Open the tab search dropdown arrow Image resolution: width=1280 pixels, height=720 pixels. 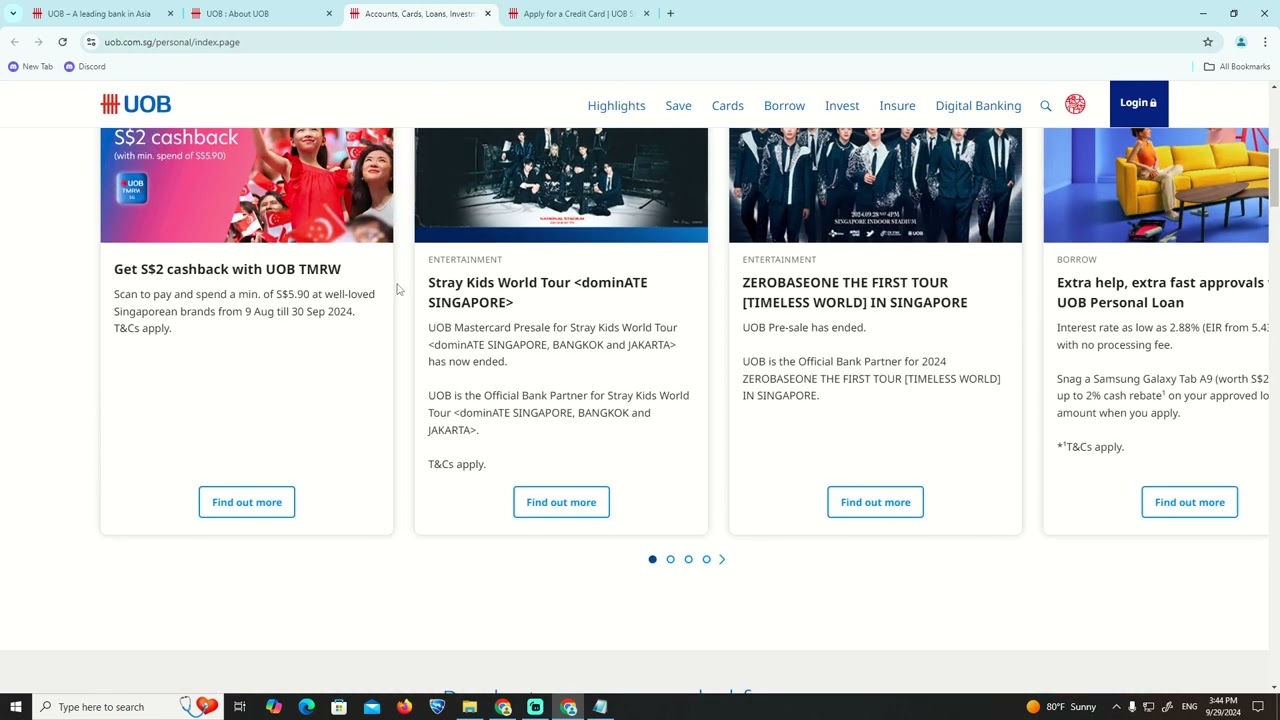(13, 14)
